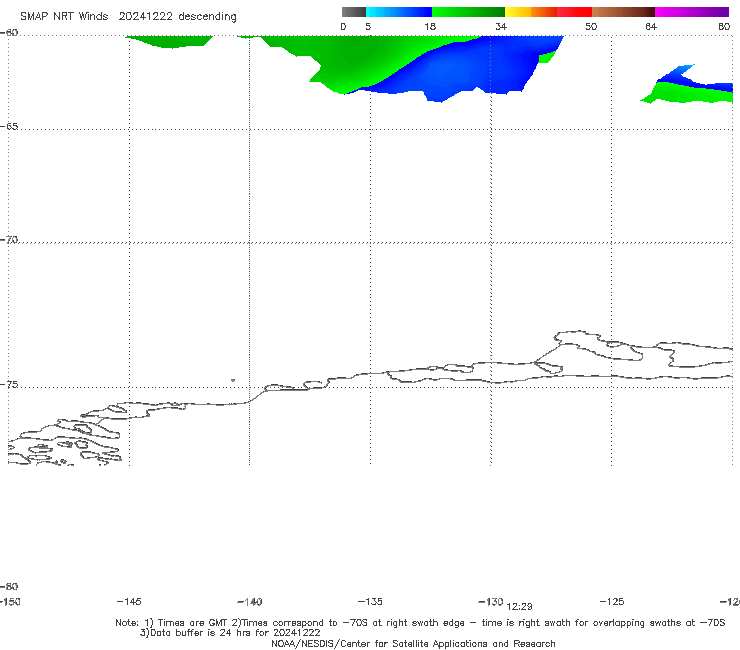Click the small island dot near -140, -75

[233, 380]
